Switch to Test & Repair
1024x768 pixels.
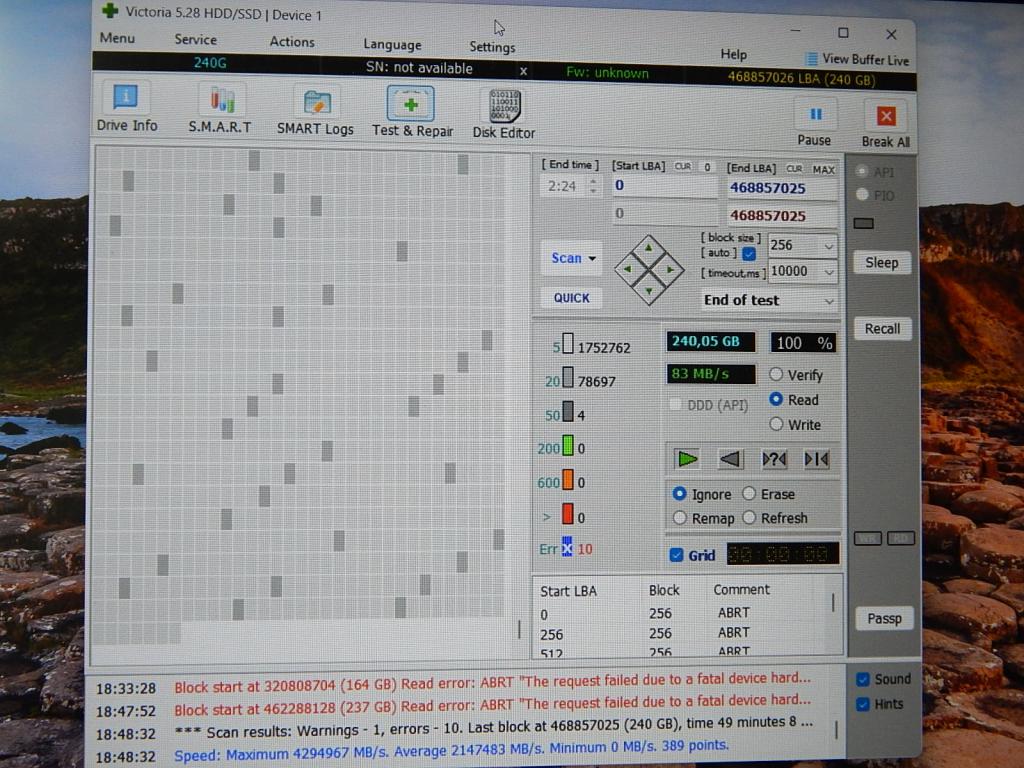412,112
